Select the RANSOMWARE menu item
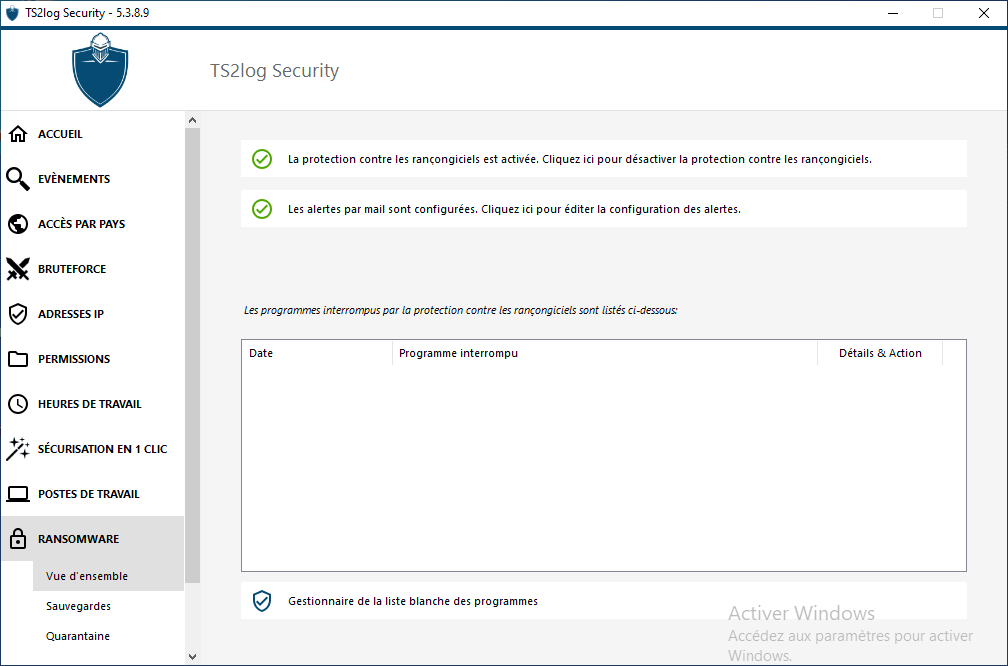 93,539
